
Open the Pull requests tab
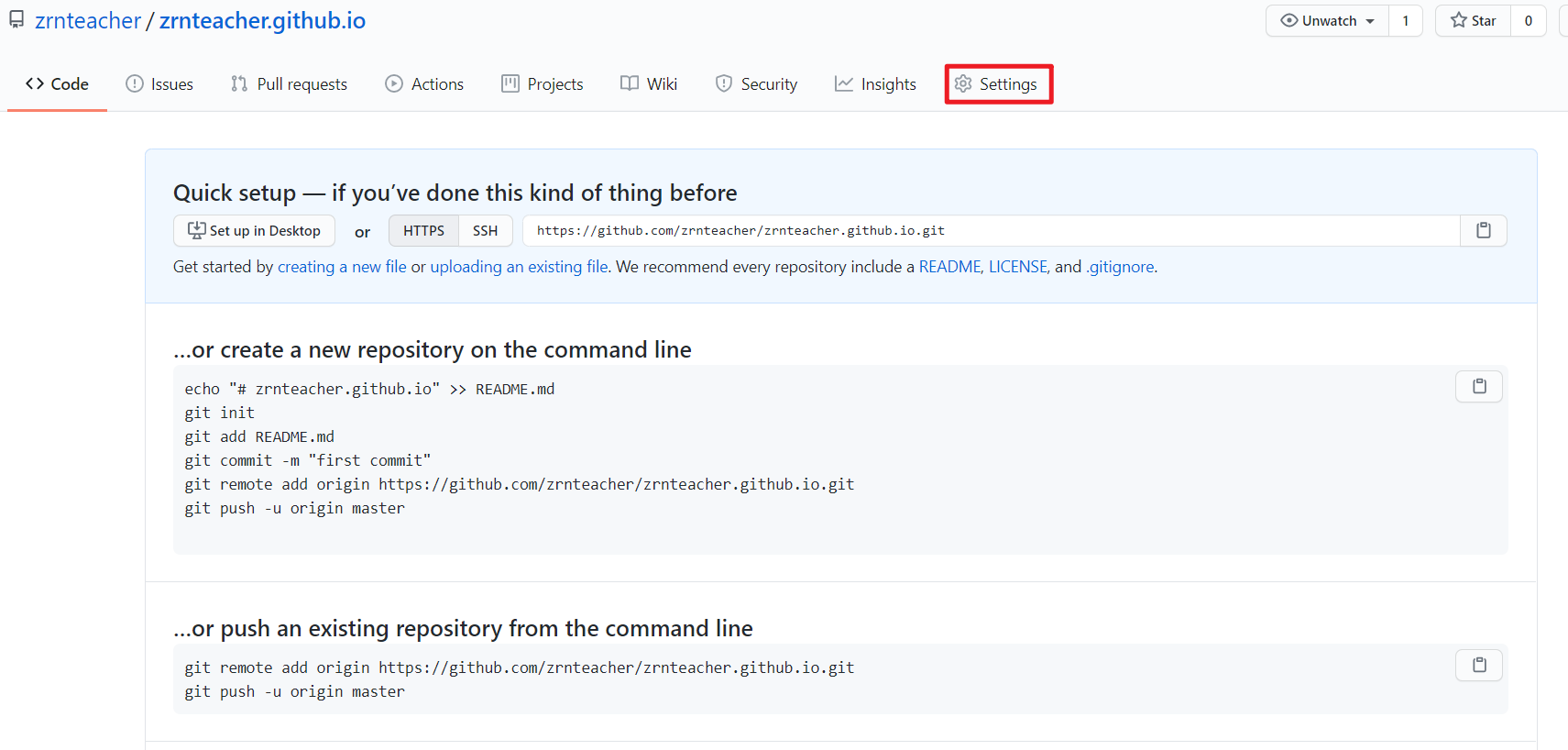click(289, 84)
